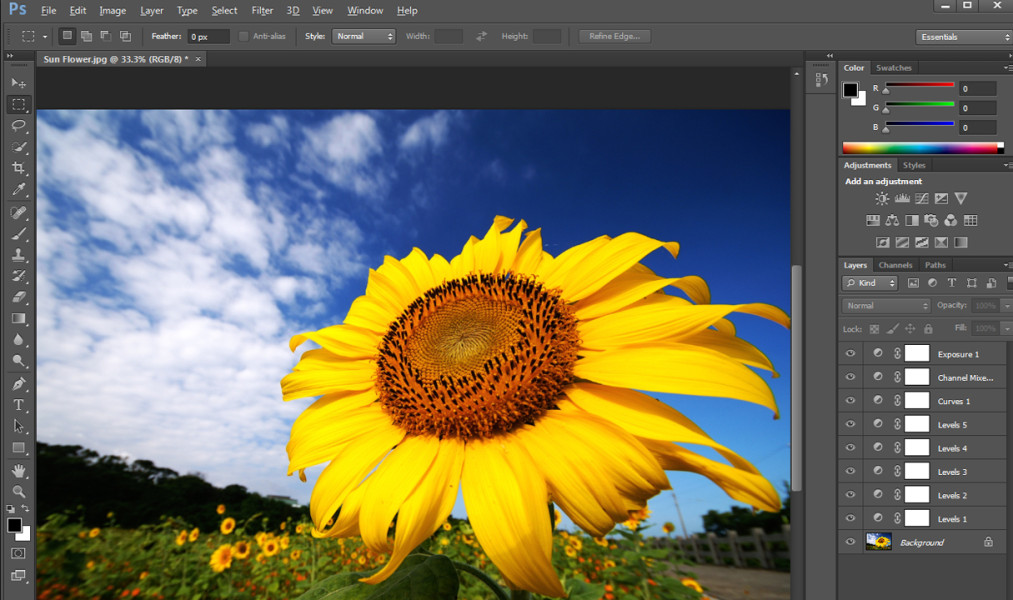Open the Filter menu
This screenshot has width=1013, height=600.
(x=262, y=10)
